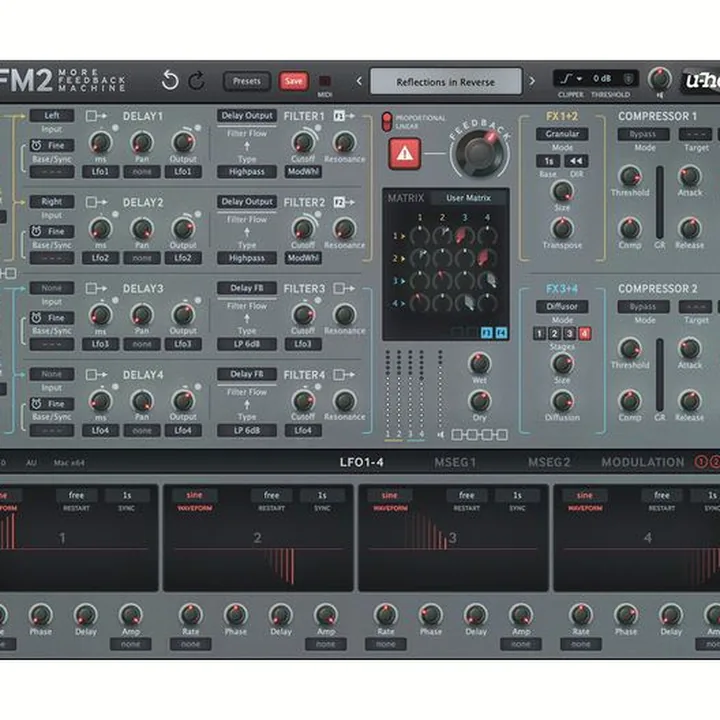The height and width of the screenshot is (720, 720).
Task: Click the f3 button in Matrix panel
Action: click(487, 332)
